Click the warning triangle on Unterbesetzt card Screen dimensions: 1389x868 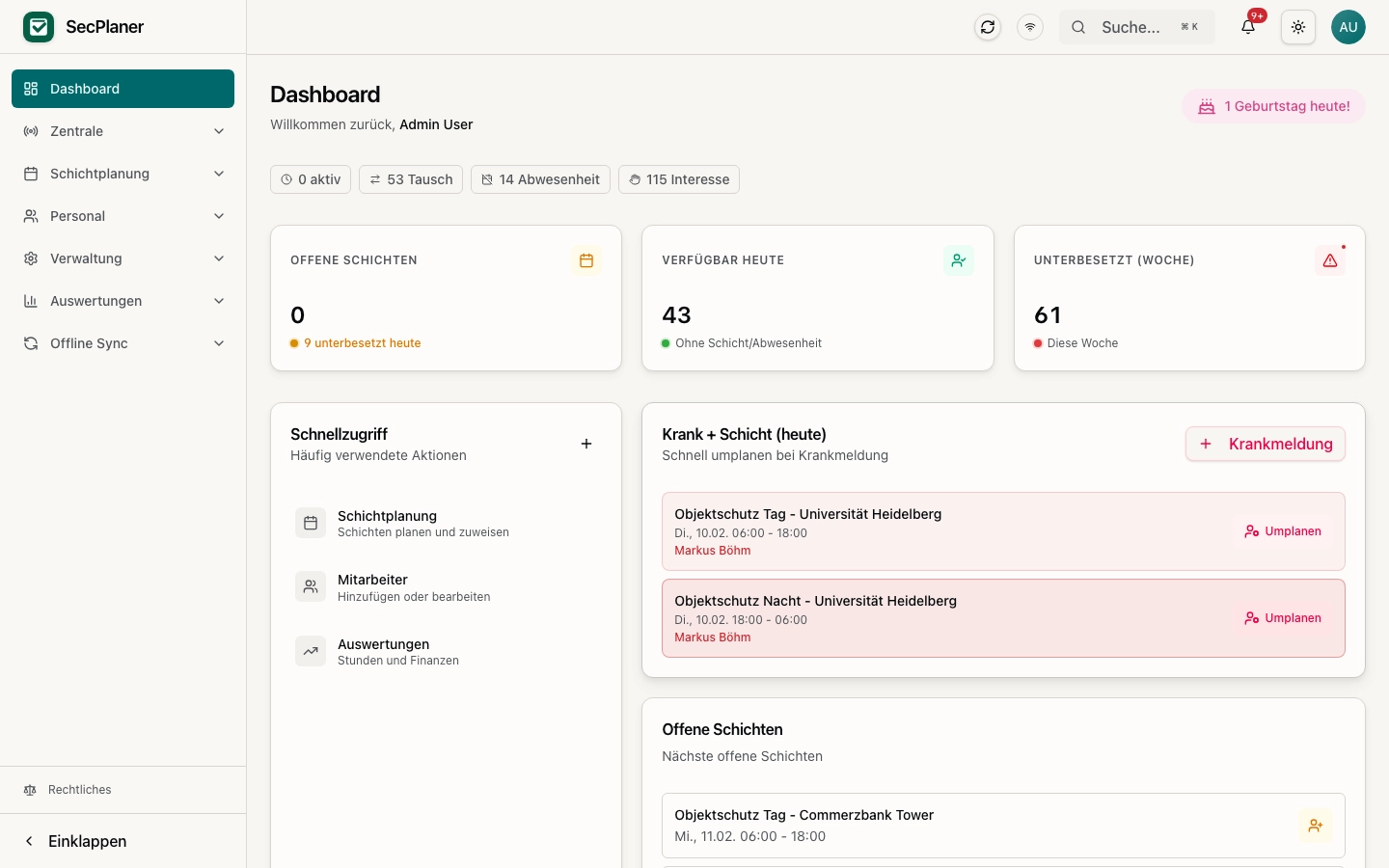coord(1330,260)
